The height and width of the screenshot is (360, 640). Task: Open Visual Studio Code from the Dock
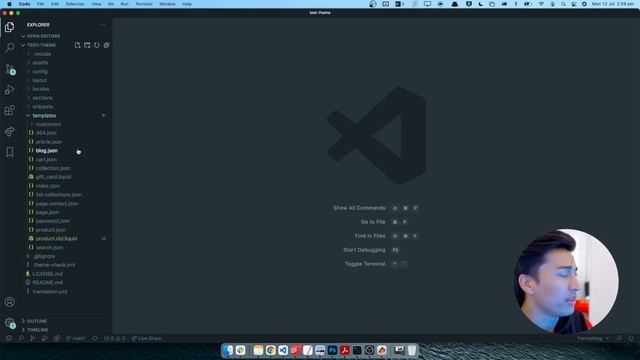click(283, 350)
